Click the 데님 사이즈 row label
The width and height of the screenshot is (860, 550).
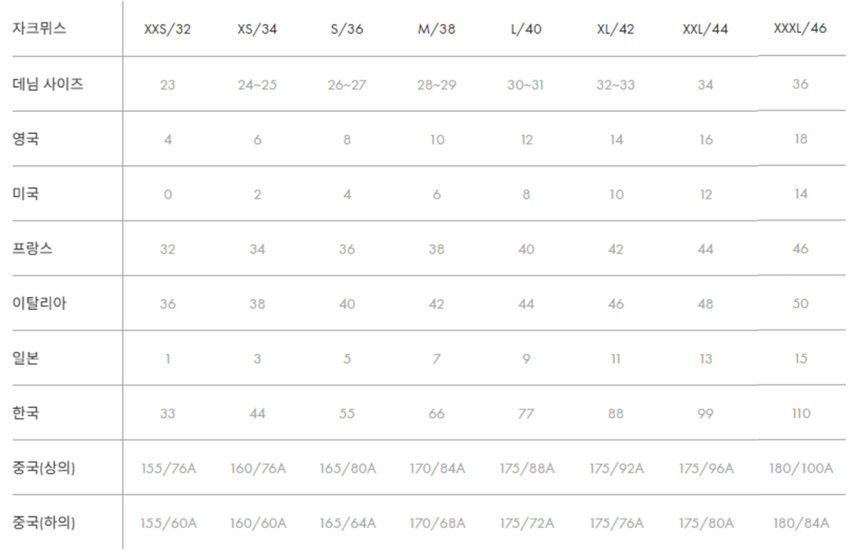[47, 85]
